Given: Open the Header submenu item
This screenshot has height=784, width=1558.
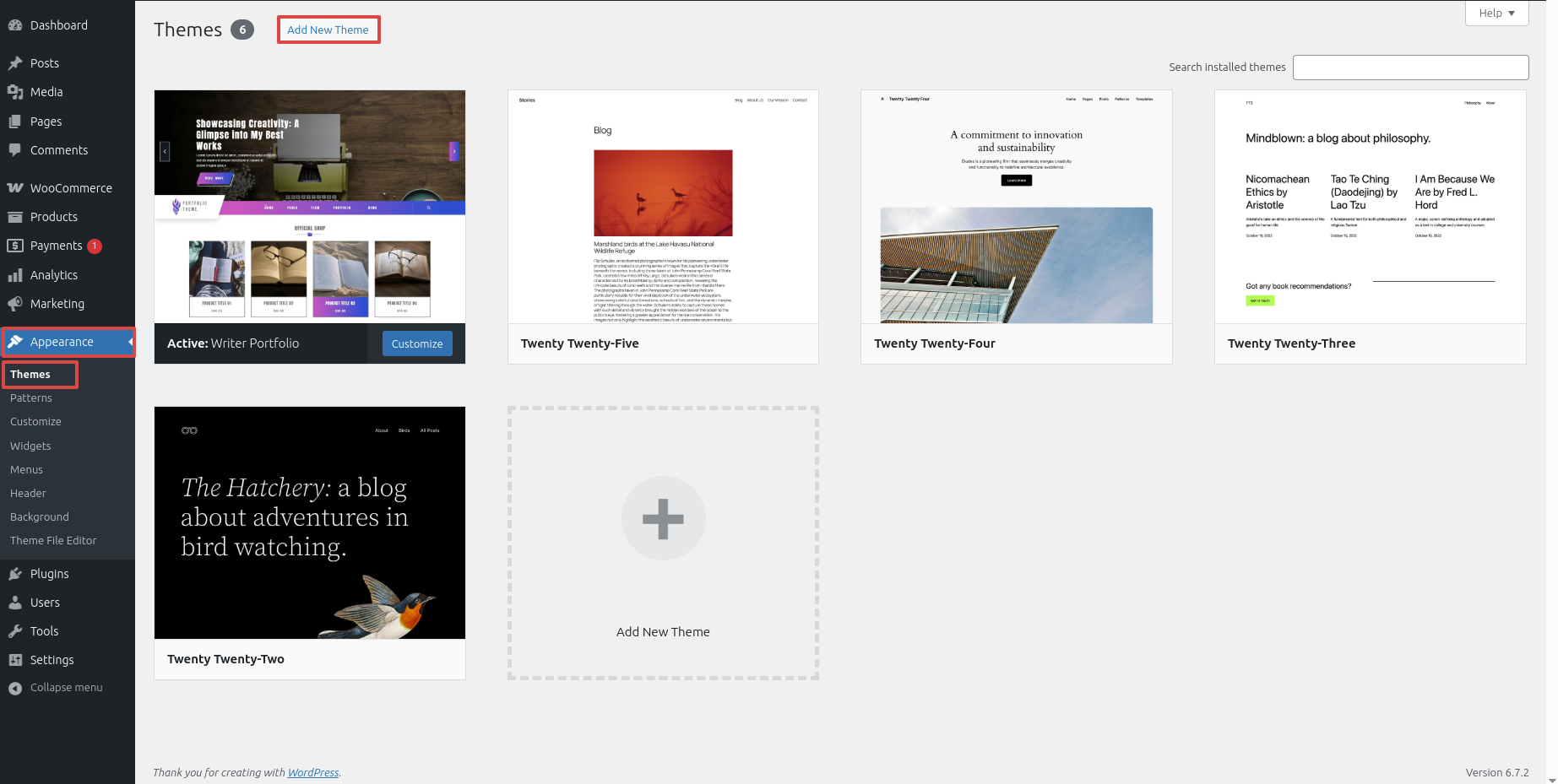Looking at the screenshot, I should tap(28, 493).
